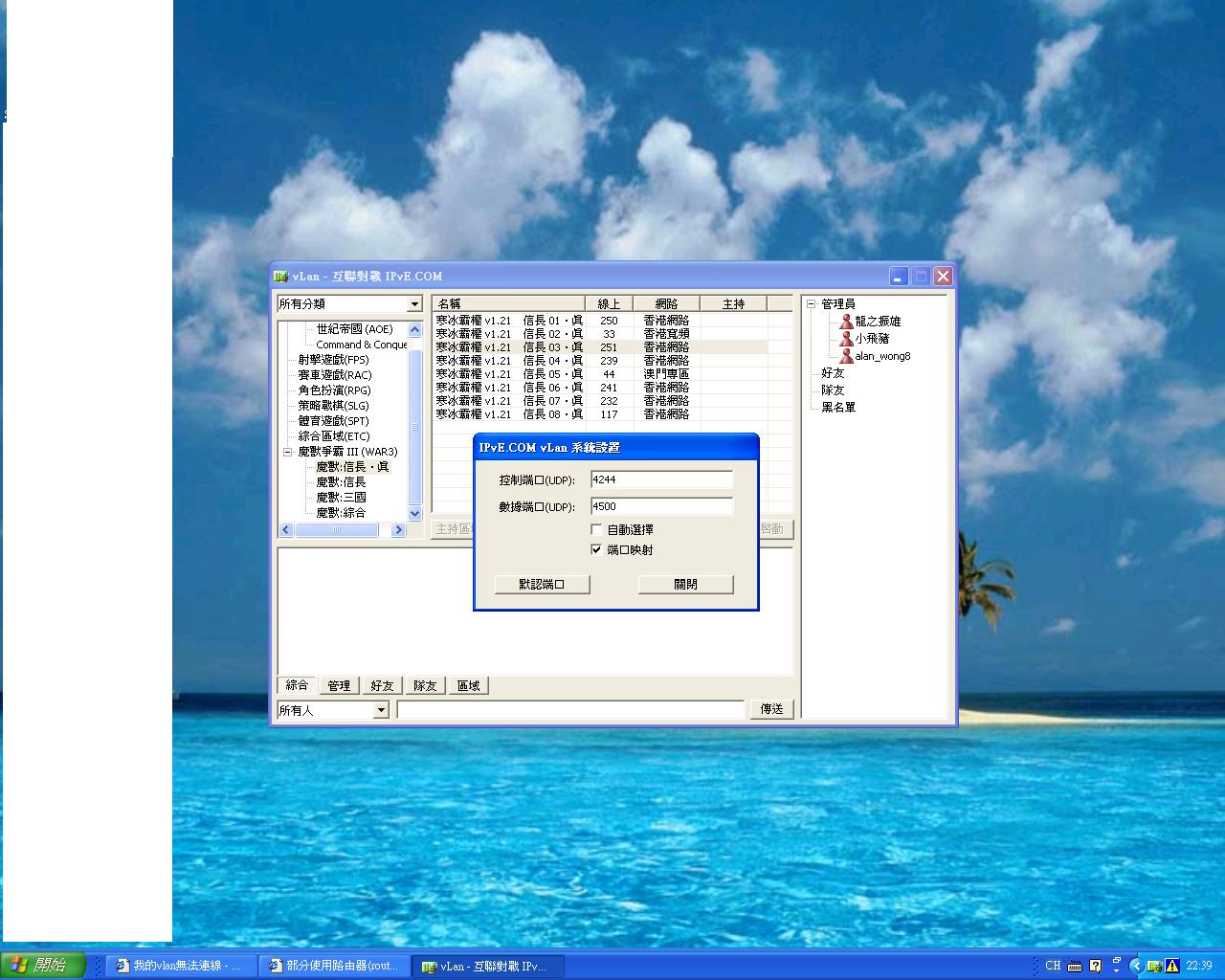Click the 龍之振雄 user avatar icon
This screenshot has height=980, width=1225.
(x=846, y=322)
